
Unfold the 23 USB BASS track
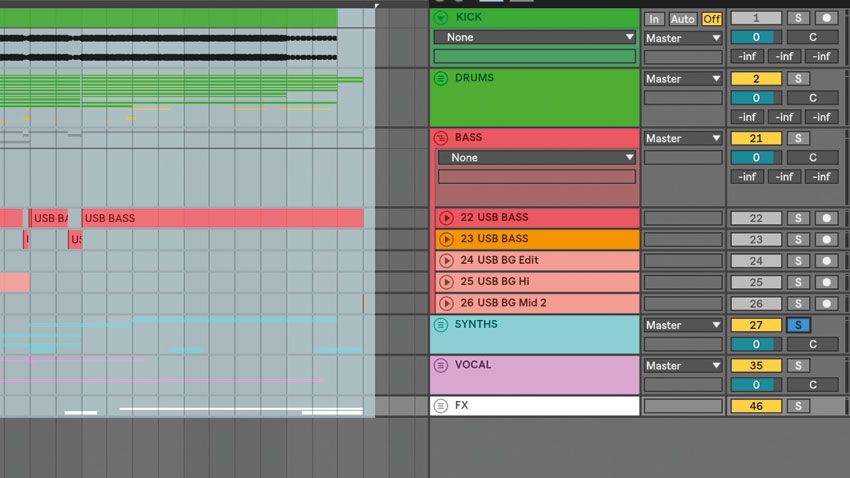(446, 239)
